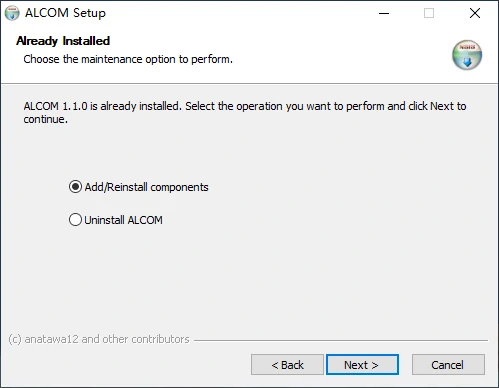Minimize the ALCOM Setup window
This screenshot has height=388, width=499.
tap(384, 13)
